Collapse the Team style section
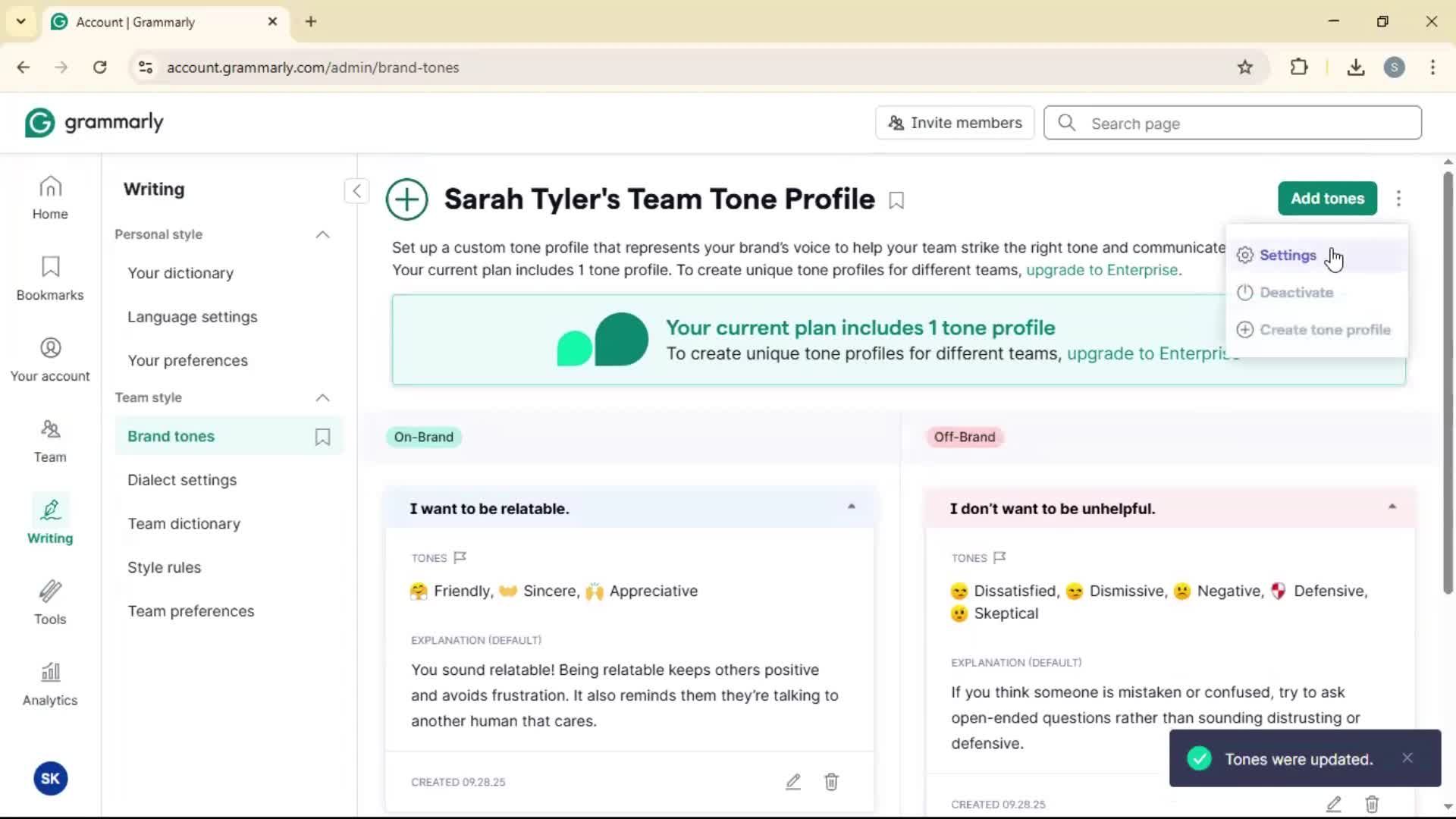Viewport: 1456px width, 819px height. pyautogui.click(x=322, y=397)
